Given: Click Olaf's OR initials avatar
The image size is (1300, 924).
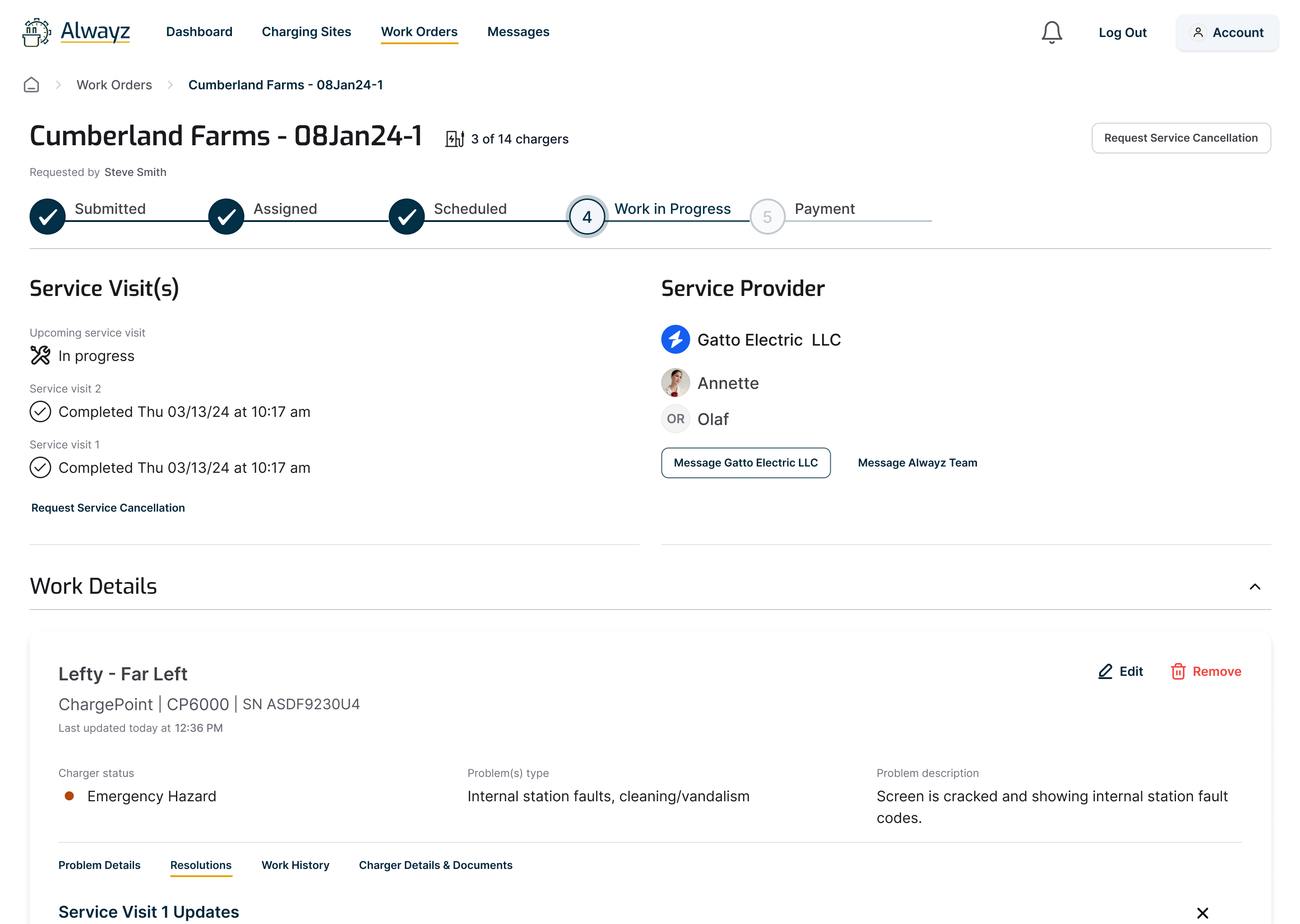Looking at the screenshot, I should click(675, 419).
